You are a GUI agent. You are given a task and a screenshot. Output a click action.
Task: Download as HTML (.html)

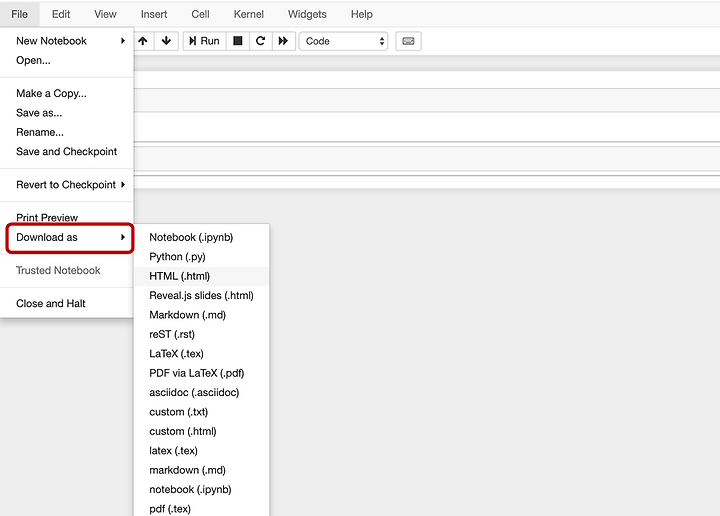pyautogui.click(x=202, y=276)
